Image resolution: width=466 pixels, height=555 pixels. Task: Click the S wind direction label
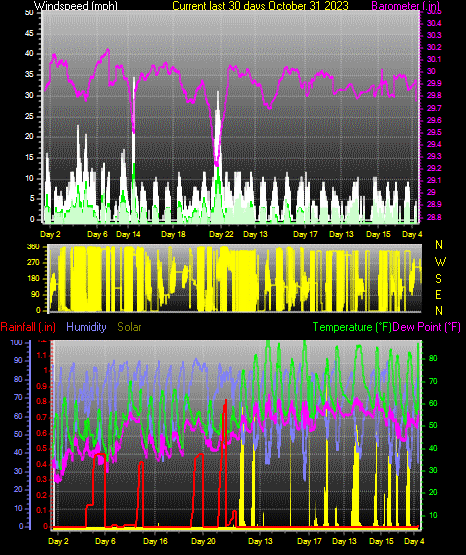coord(438,279)
